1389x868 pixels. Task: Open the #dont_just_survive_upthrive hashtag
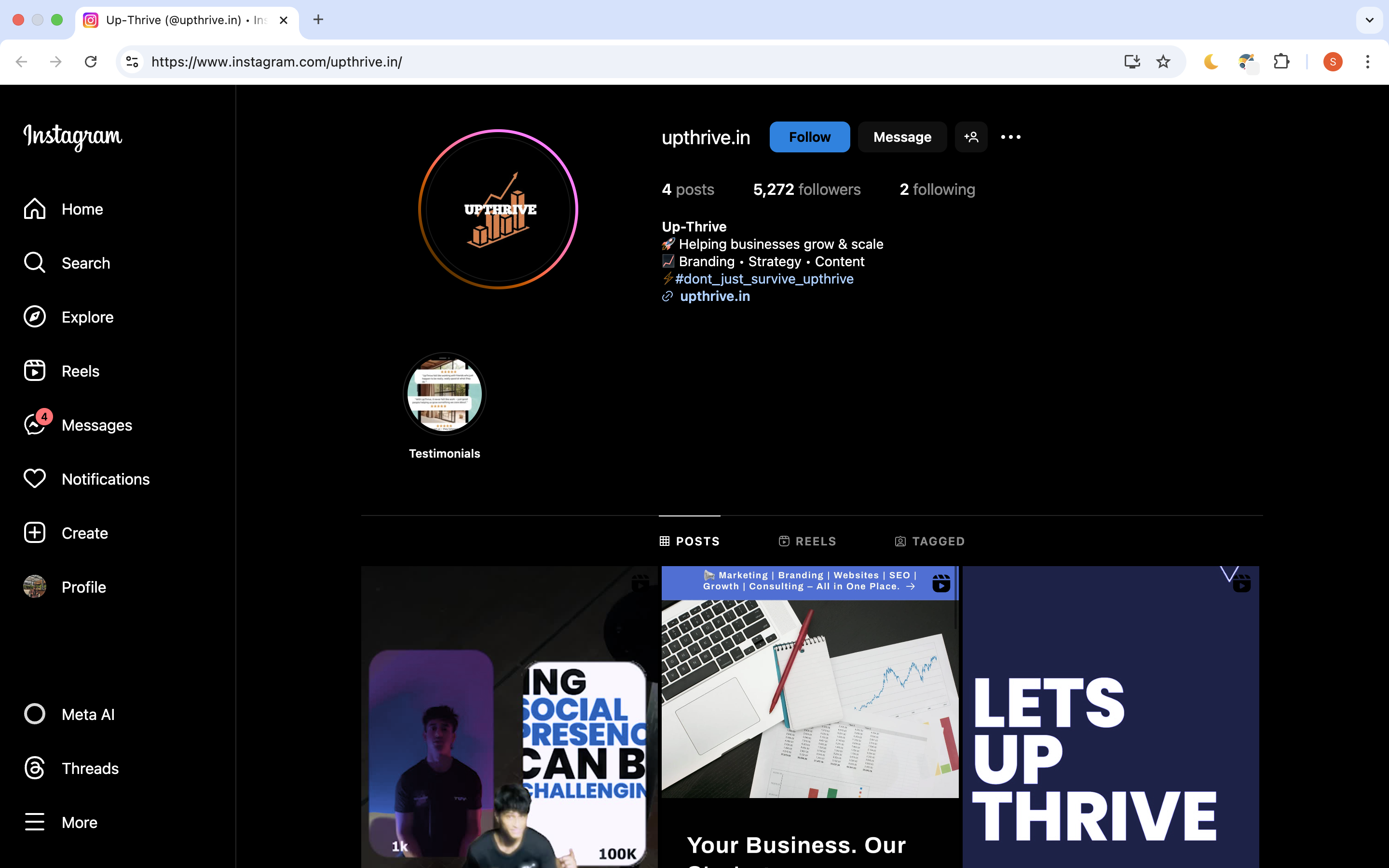[x=764, y=279]
